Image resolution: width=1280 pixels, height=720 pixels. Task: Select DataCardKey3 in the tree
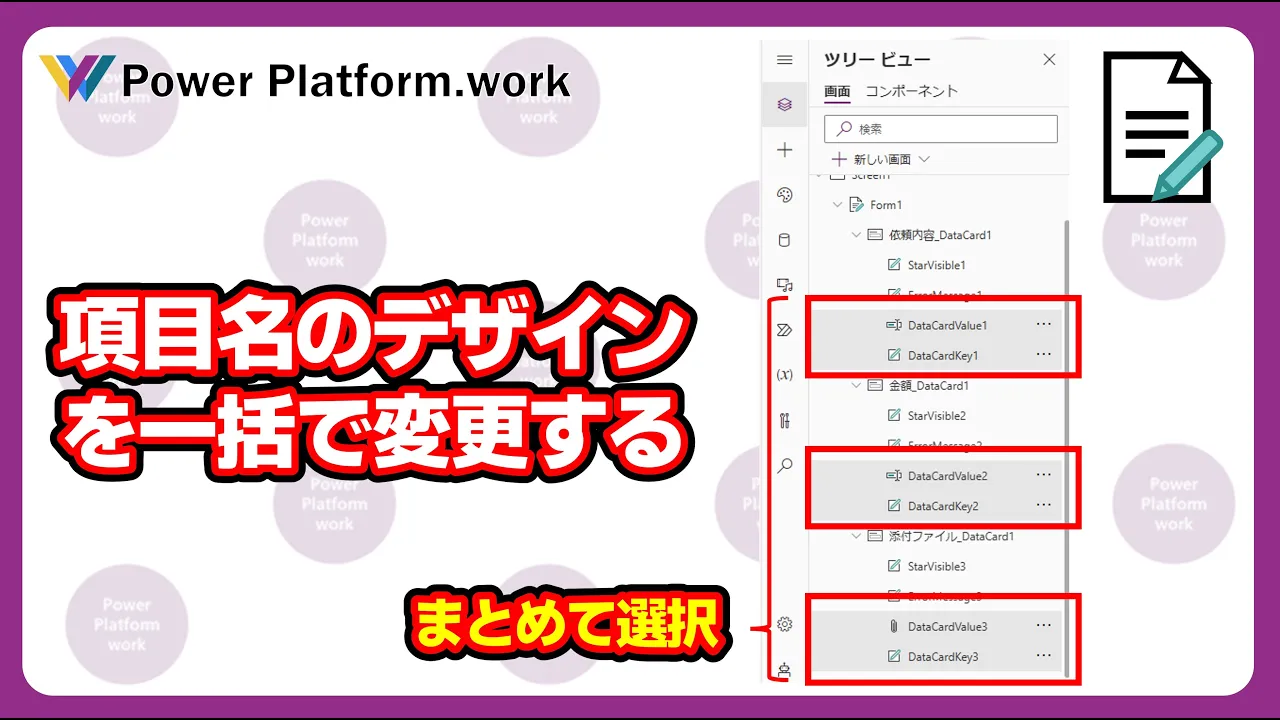[x=943, y=657]
